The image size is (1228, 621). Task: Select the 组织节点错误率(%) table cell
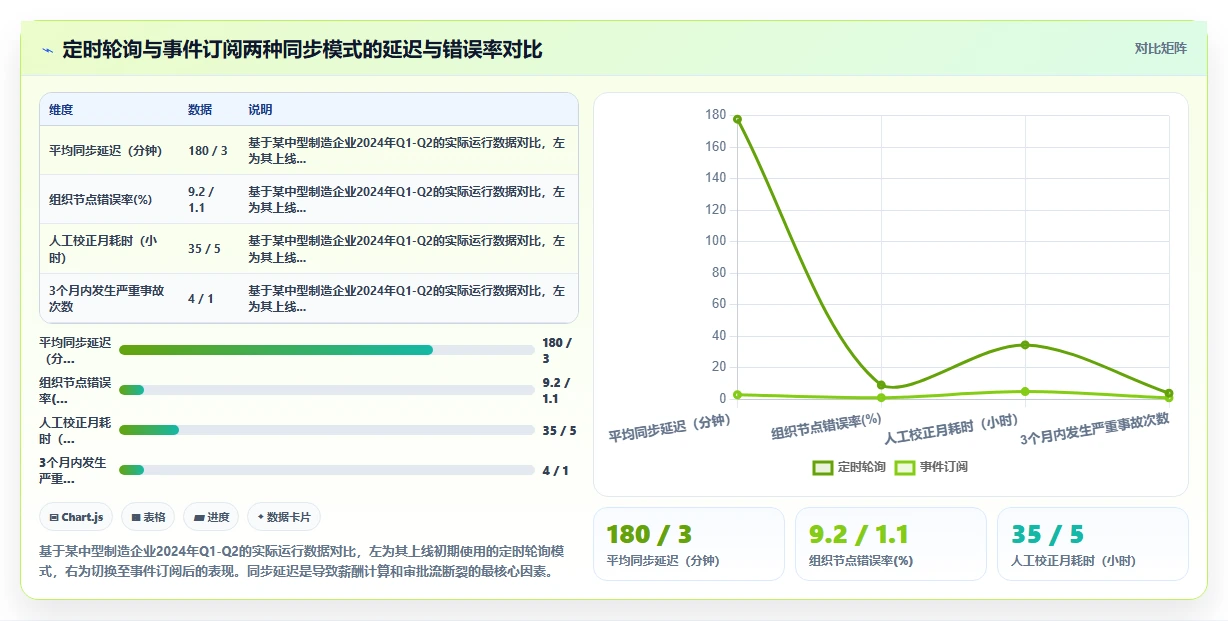[109, 199]
